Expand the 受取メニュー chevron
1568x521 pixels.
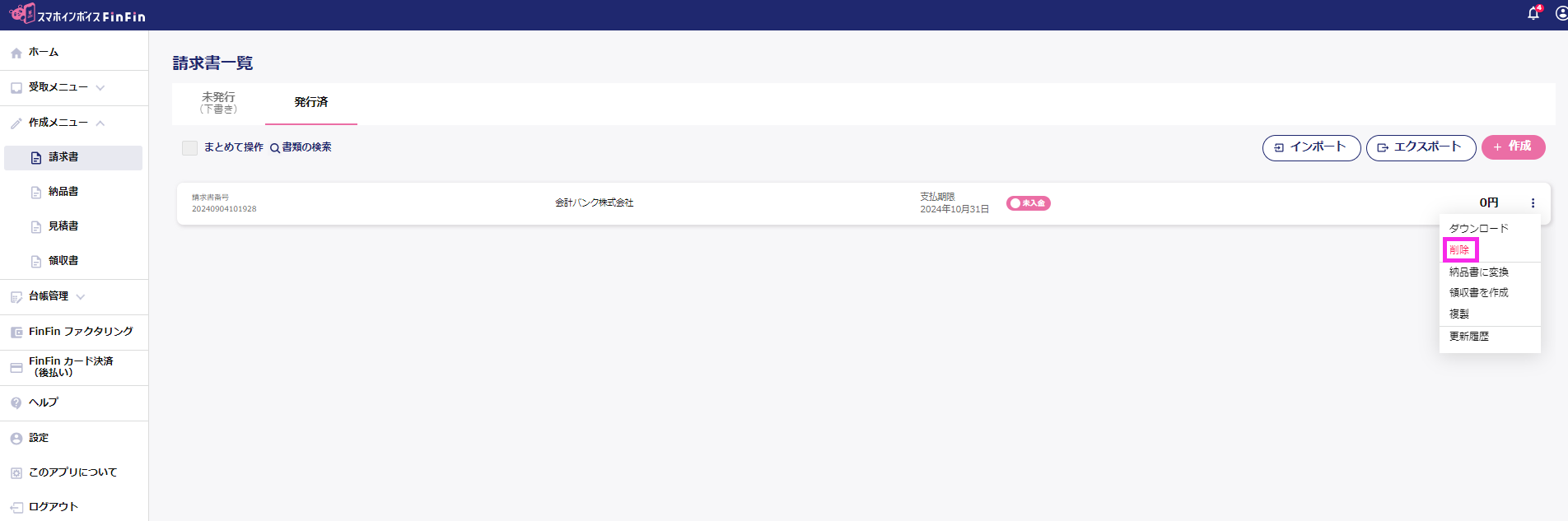pos(100,87)
